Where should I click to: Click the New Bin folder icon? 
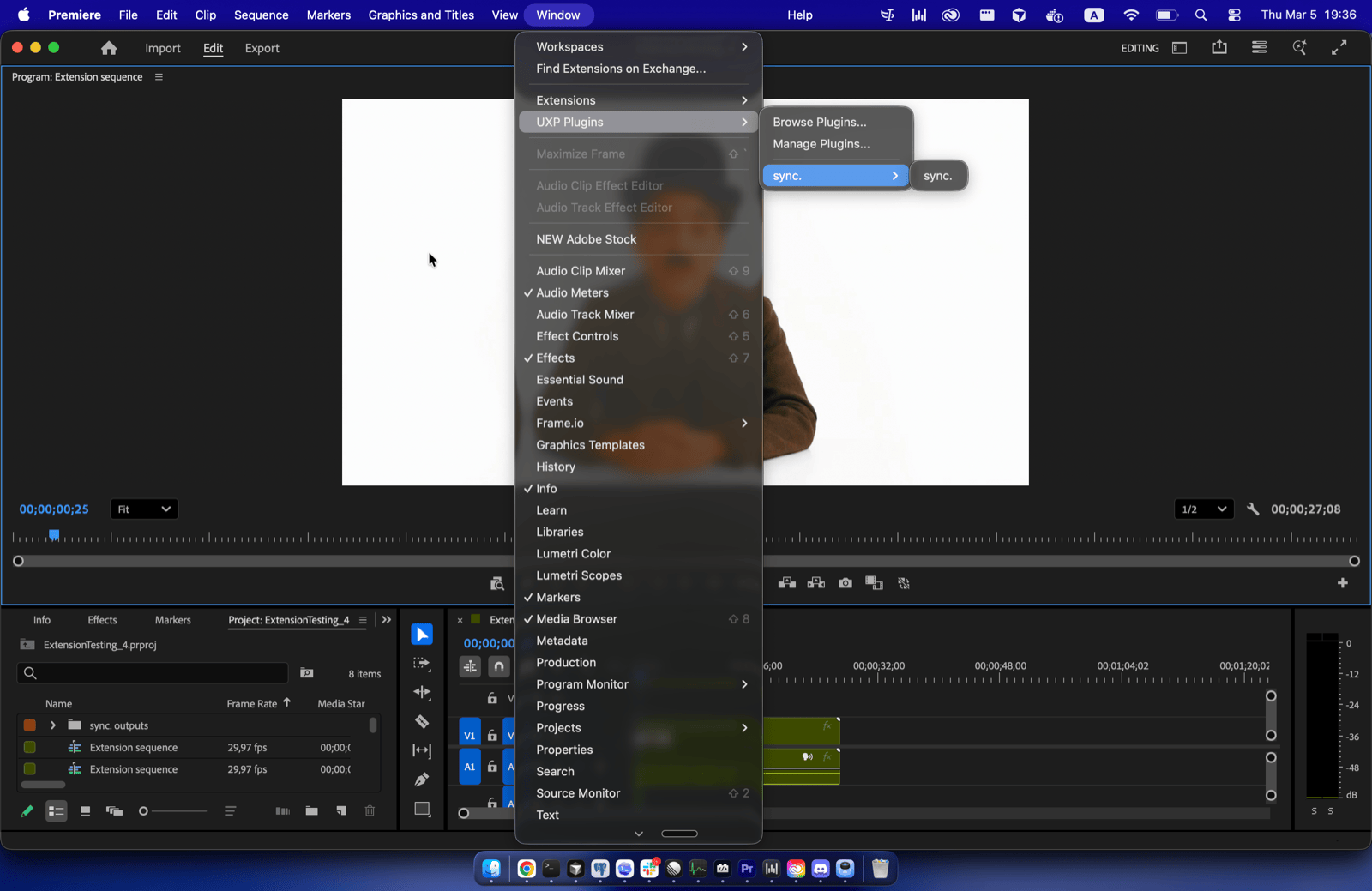point(311,810)
